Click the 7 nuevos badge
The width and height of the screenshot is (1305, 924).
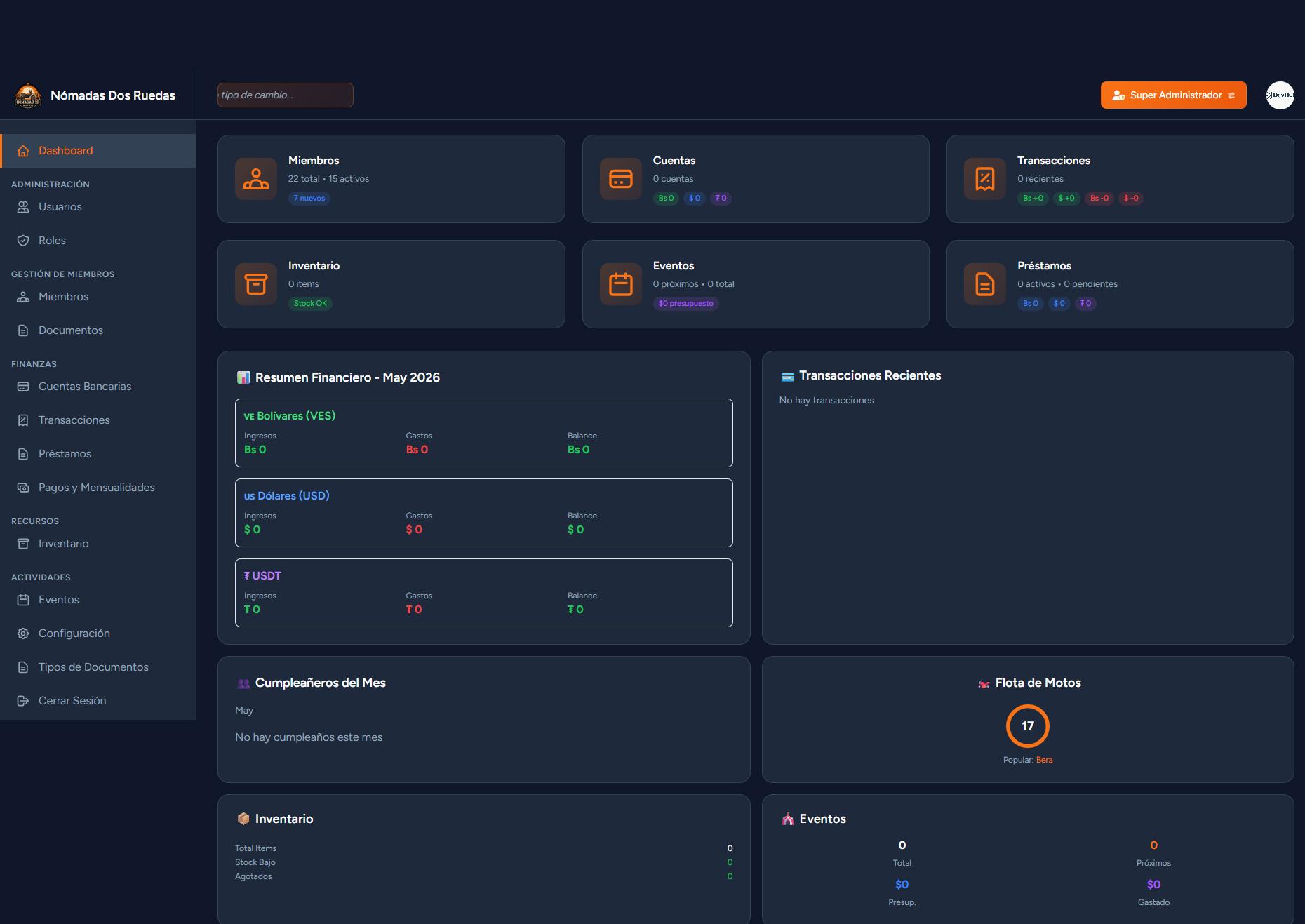point(309,199)
